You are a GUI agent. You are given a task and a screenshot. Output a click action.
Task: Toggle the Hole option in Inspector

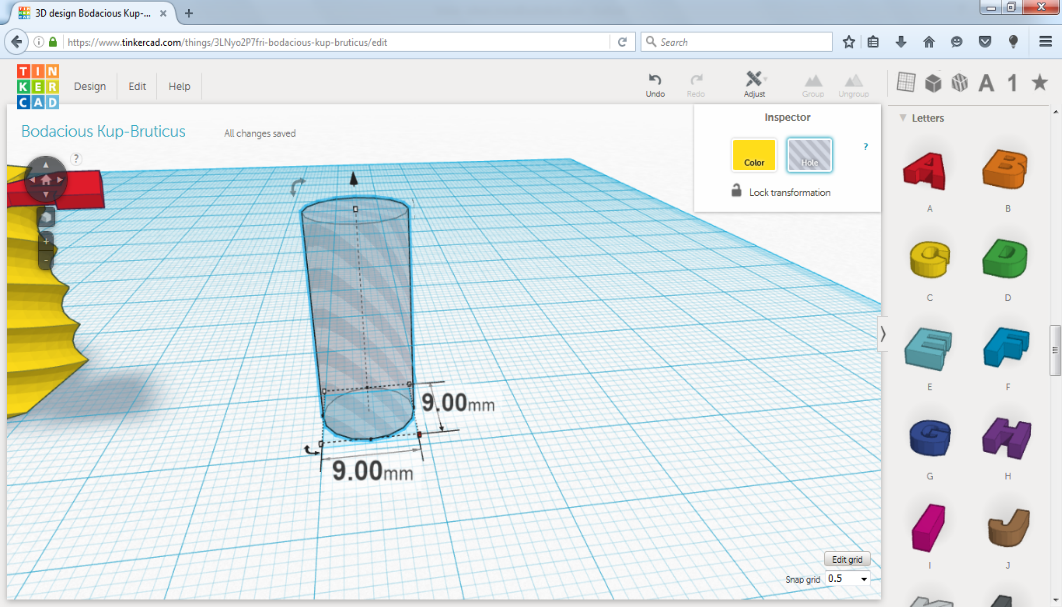click(x=809, y=154)
